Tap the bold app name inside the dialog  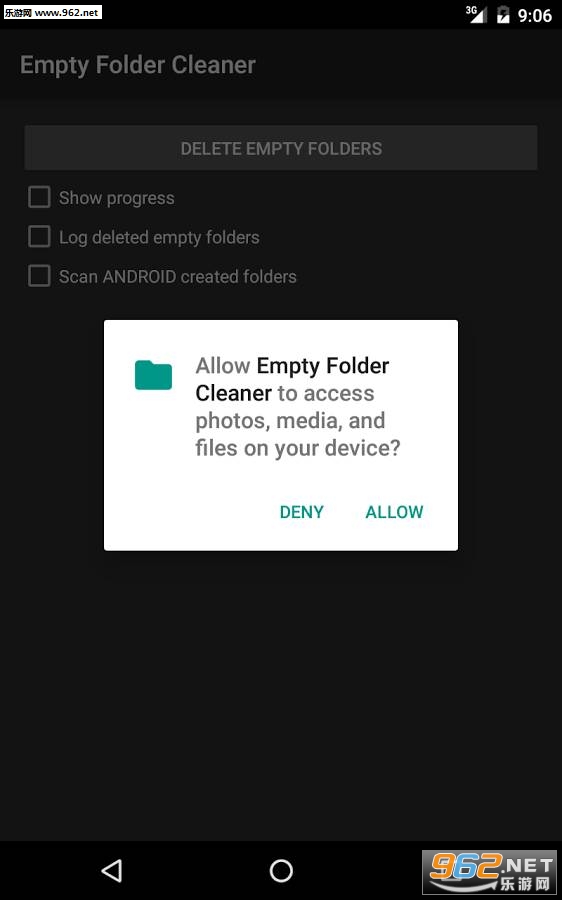(x=292, y=379)
